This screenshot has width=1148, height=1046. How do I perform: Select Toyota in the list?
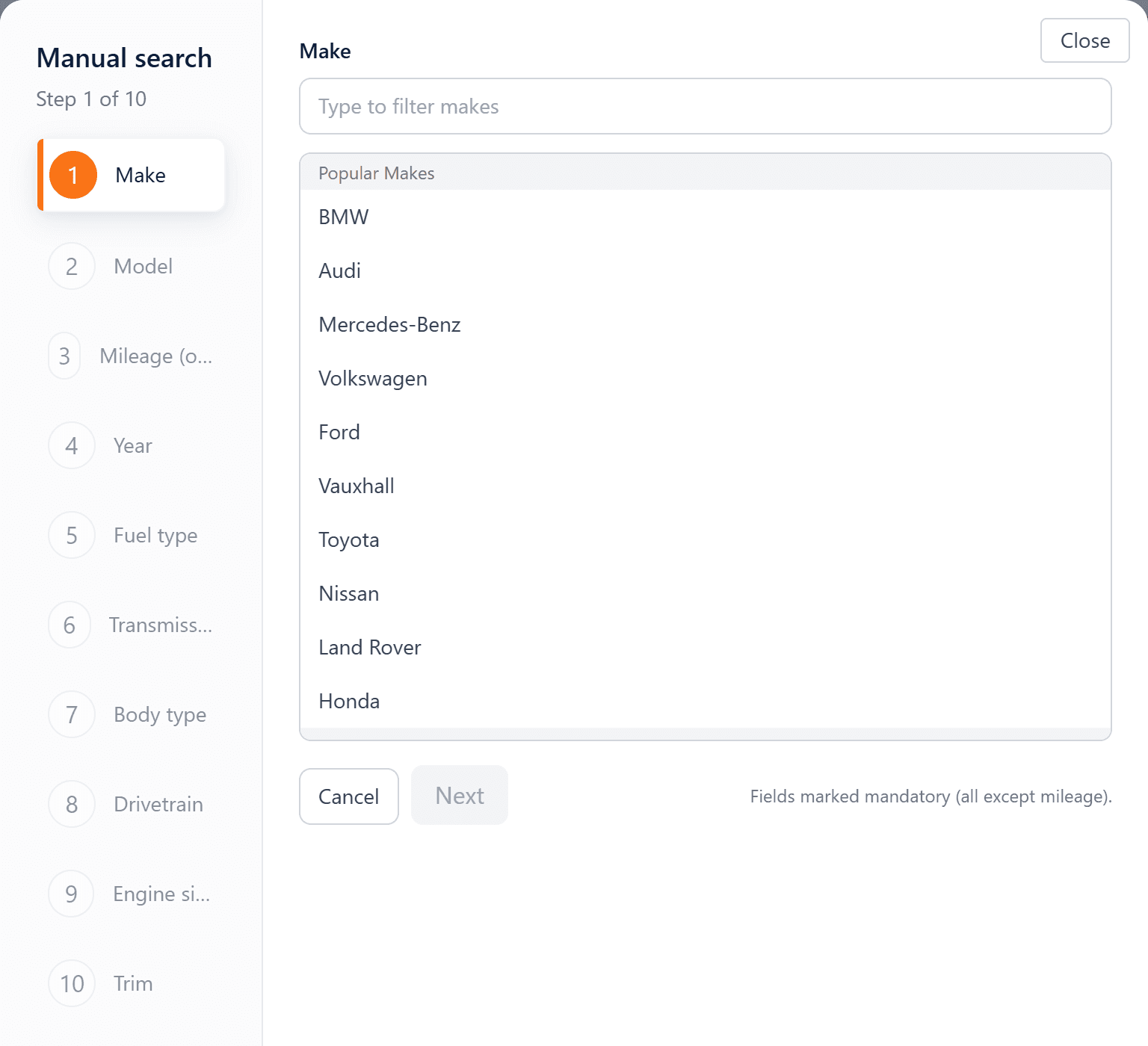705,539
